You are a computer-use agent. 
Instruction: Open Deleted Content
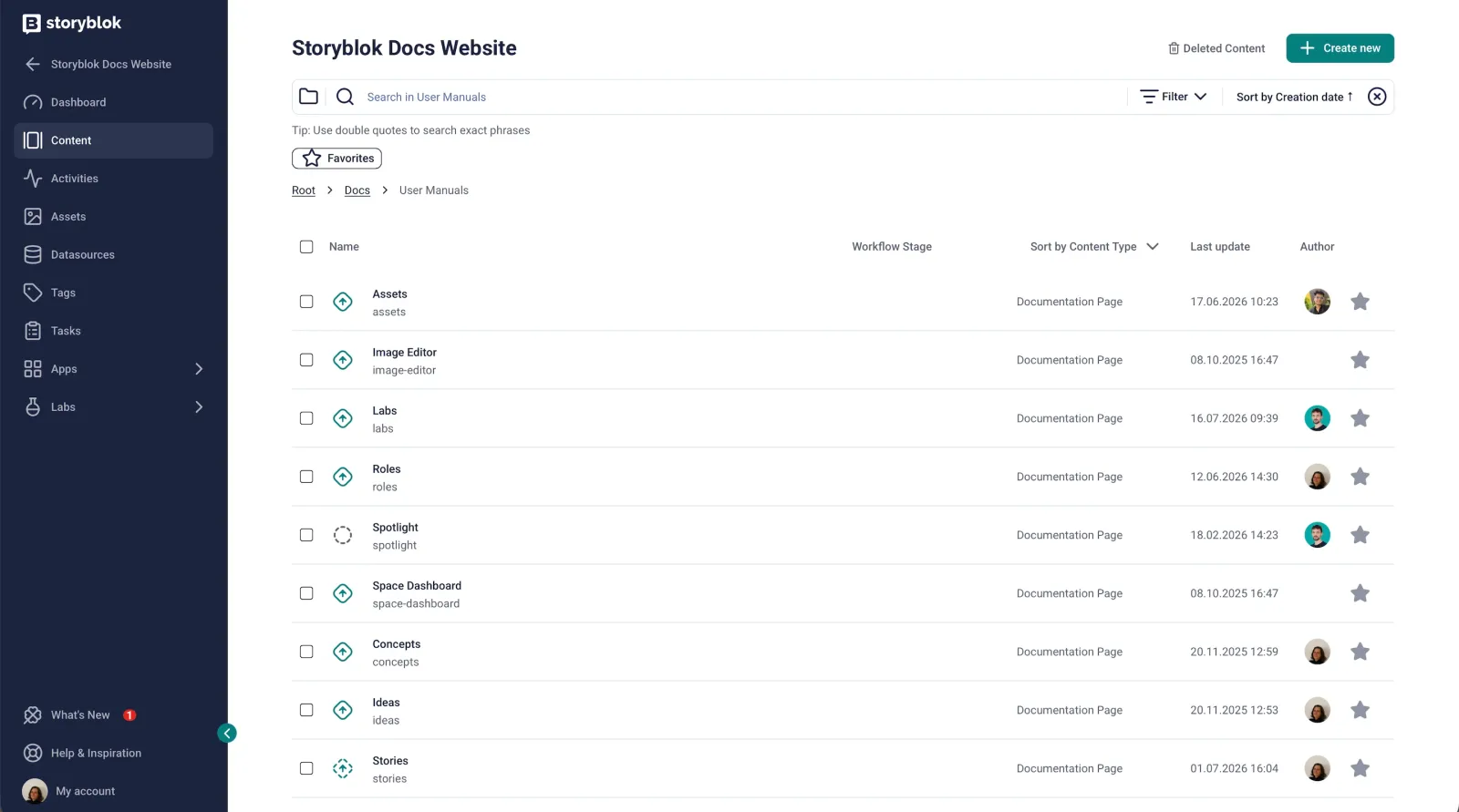[1216, 48]
